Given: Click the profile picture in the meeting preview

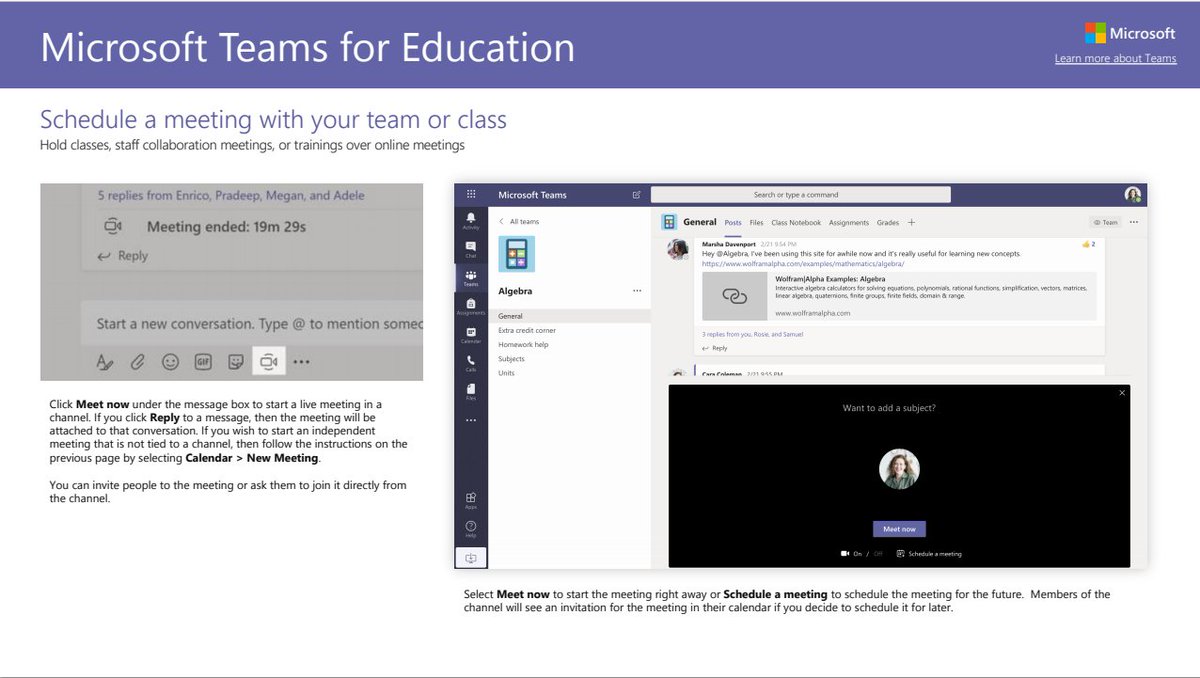Looking at the screenshot, I should coord(899,469).
